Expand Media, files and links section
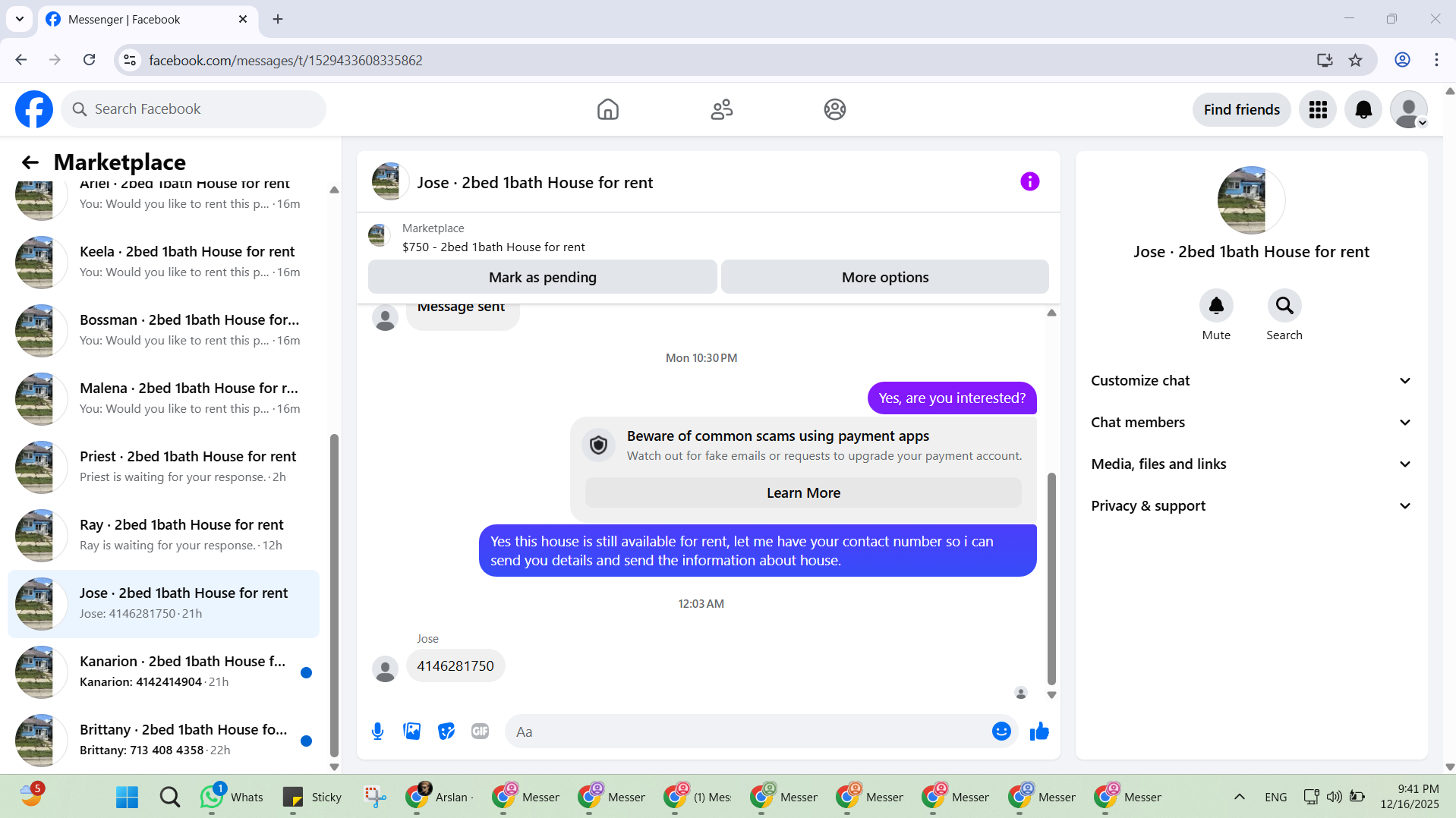Viewport: 1456px width, 818px height. (x=1252, y=464)
